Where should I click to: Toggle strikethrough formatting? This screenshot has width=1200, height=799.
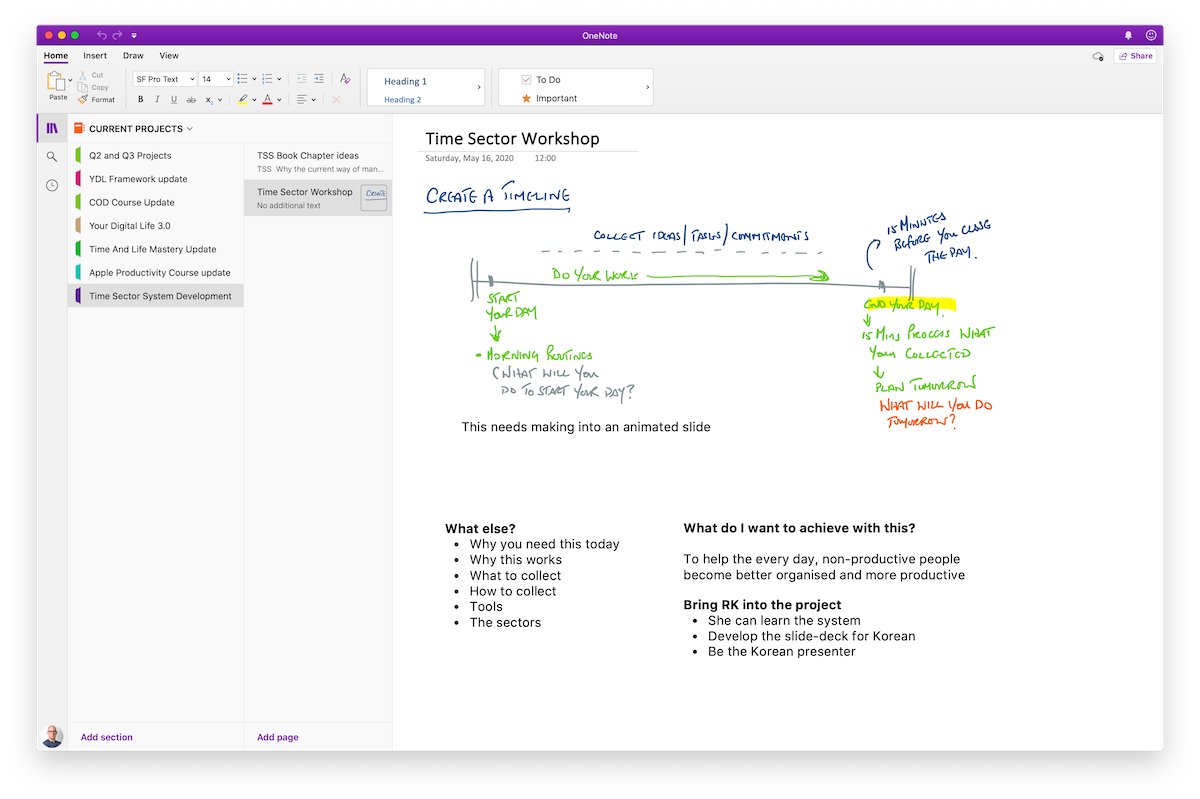coord(191,99)
